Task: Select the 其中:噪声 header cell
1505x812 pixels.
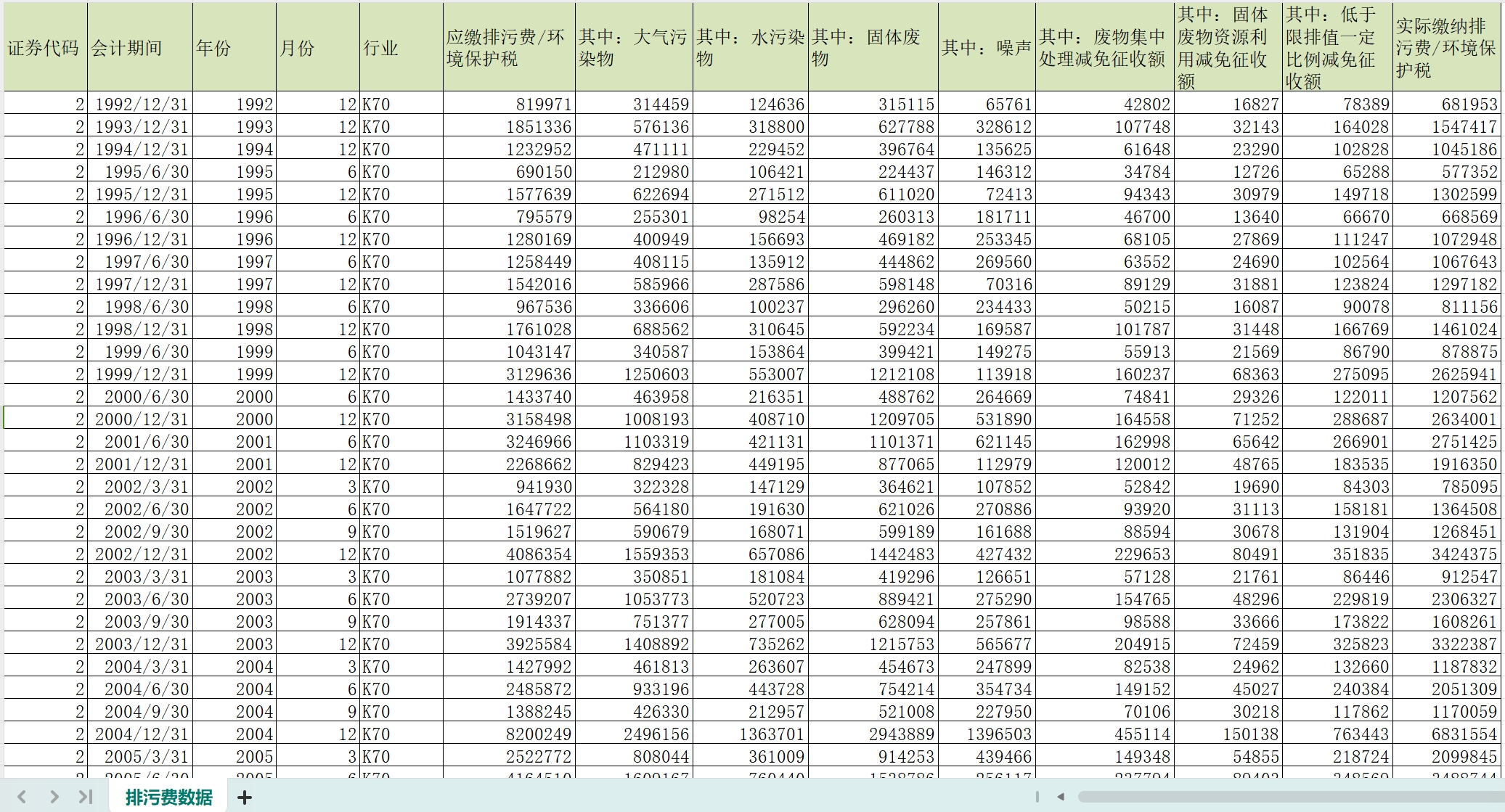Action: (x=986, y=48)
